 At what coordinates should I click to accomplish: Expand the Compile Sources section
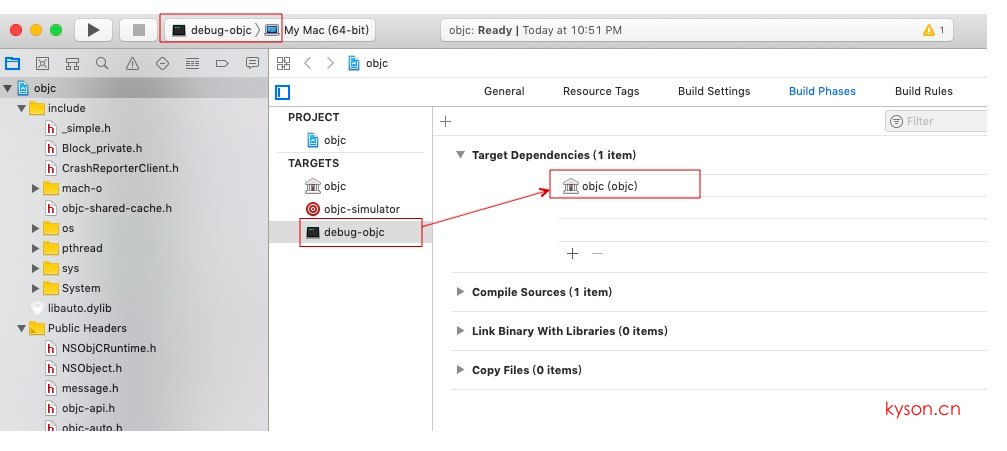point(460,292)
